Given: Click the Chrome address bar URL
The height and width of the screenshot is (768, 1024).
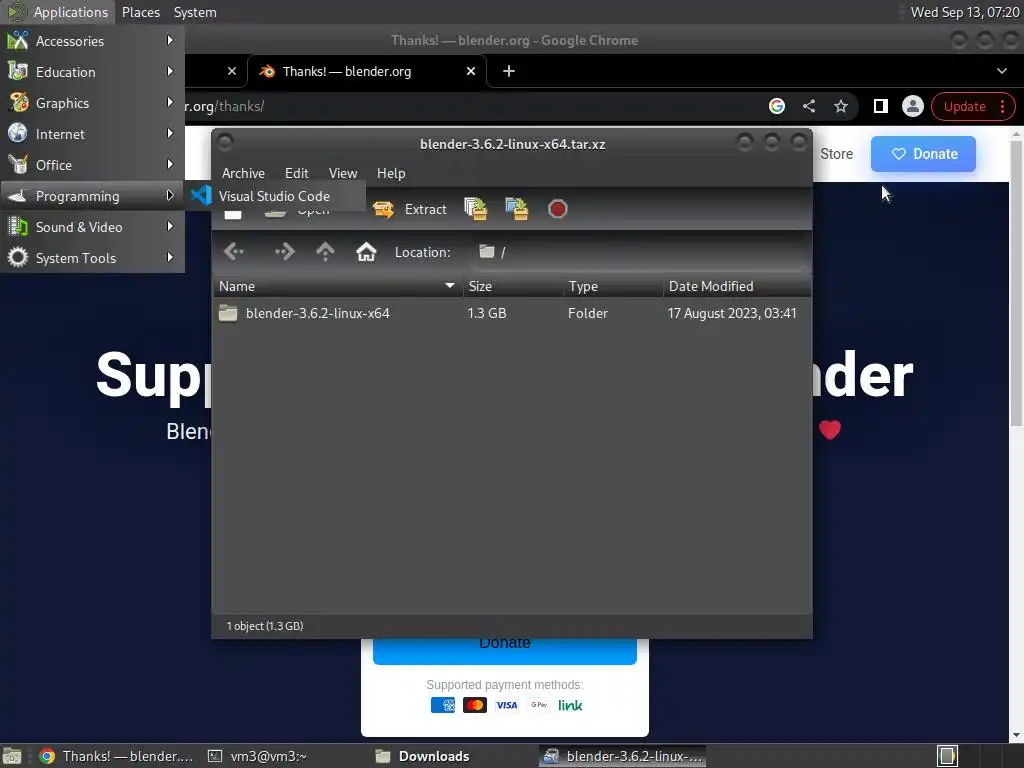Looking at the screenshot, I should 225,106.
